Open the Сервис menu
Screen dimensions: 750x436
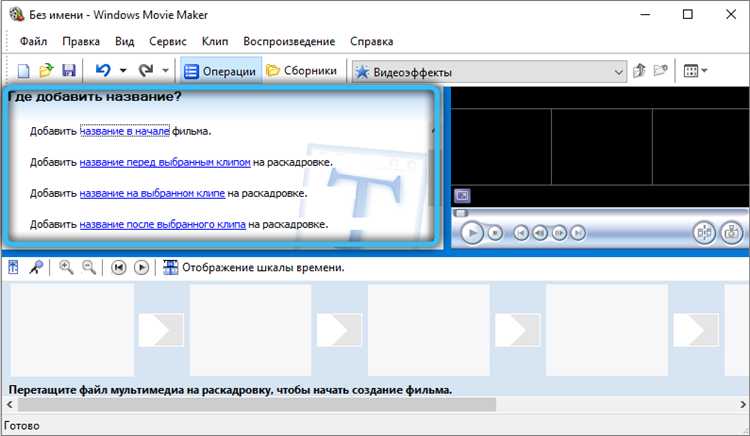167,42
